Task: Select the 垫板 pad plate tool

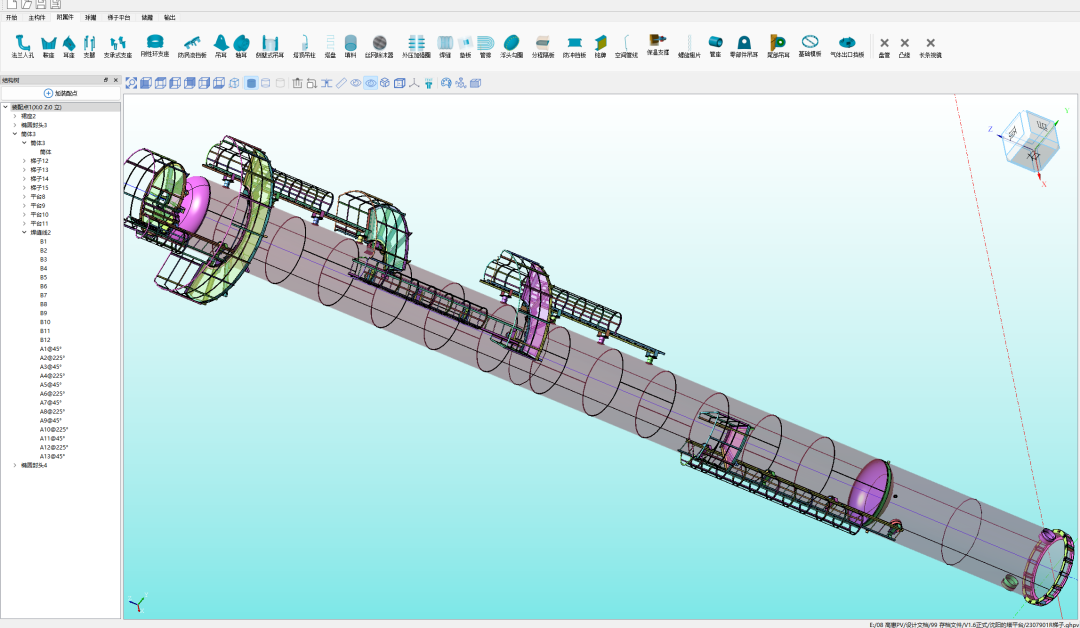Action: 466,47
